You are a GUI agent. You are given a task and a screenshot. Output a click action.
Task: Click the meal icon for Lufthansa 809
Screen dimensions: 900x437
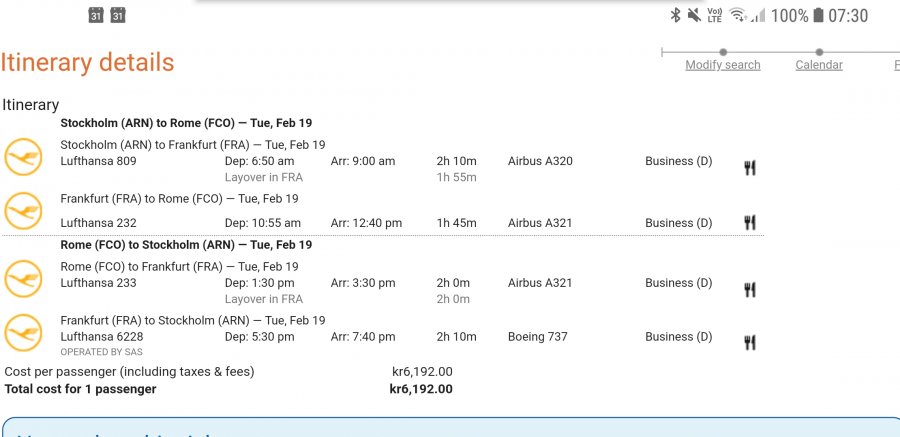pos(749,168)
